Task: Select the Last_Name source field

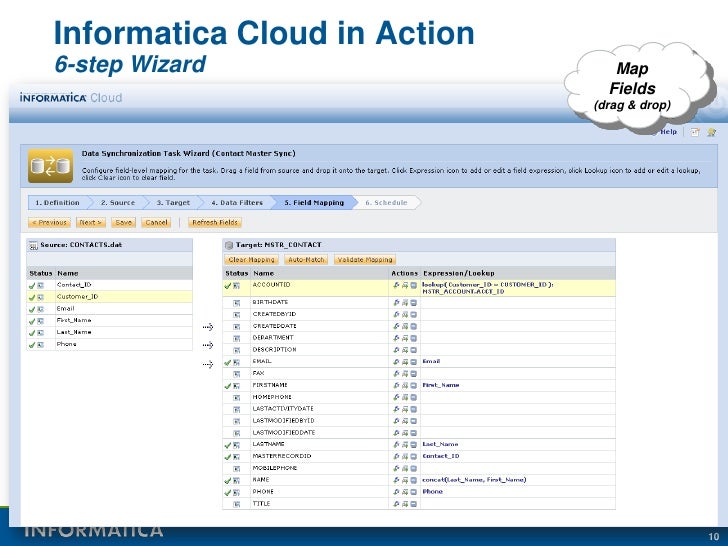Action: pyautogui.click(x=110, y=332)
